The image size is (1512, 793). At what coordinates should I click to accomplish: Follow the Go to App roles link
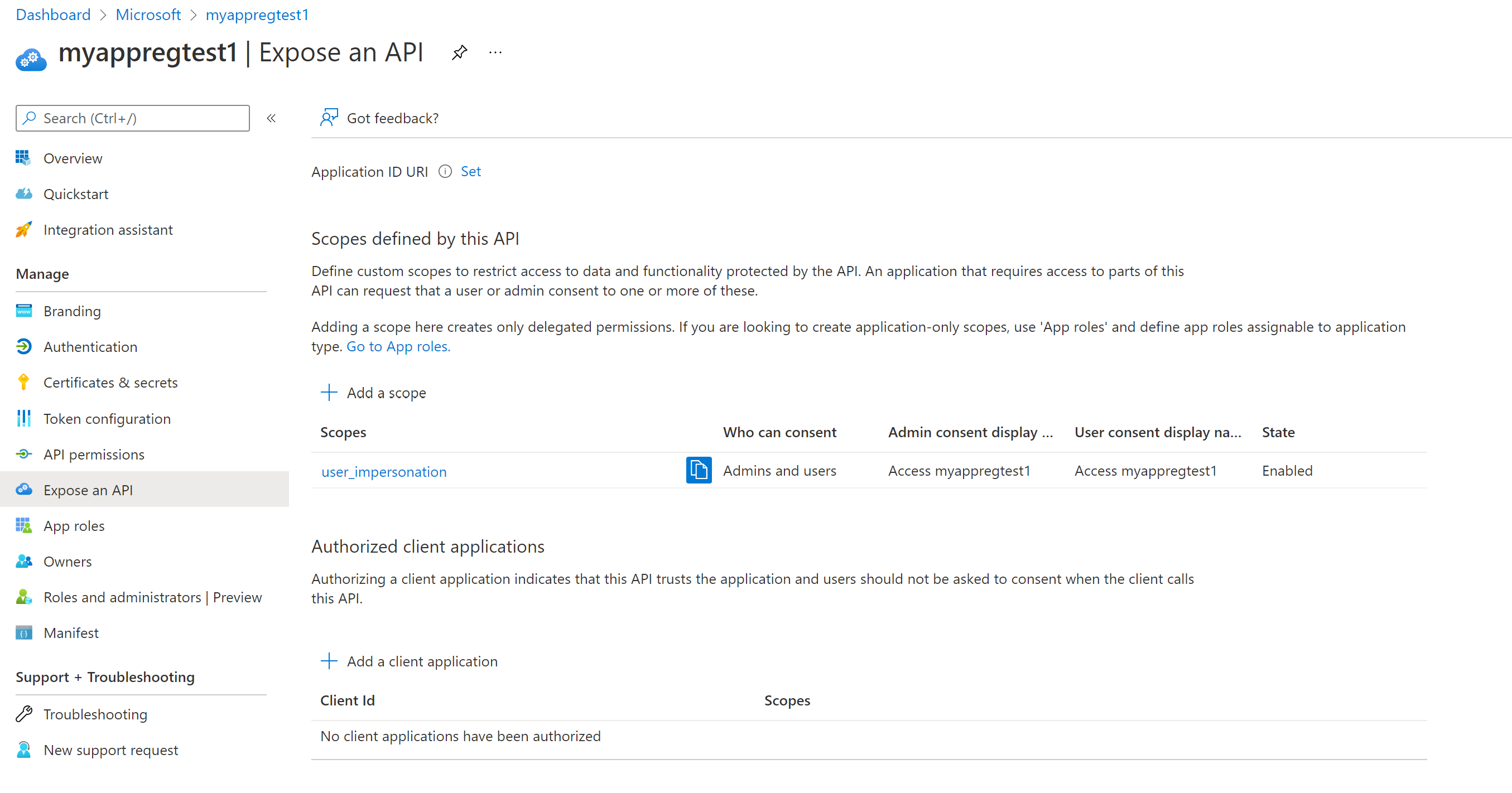[398, 347]
